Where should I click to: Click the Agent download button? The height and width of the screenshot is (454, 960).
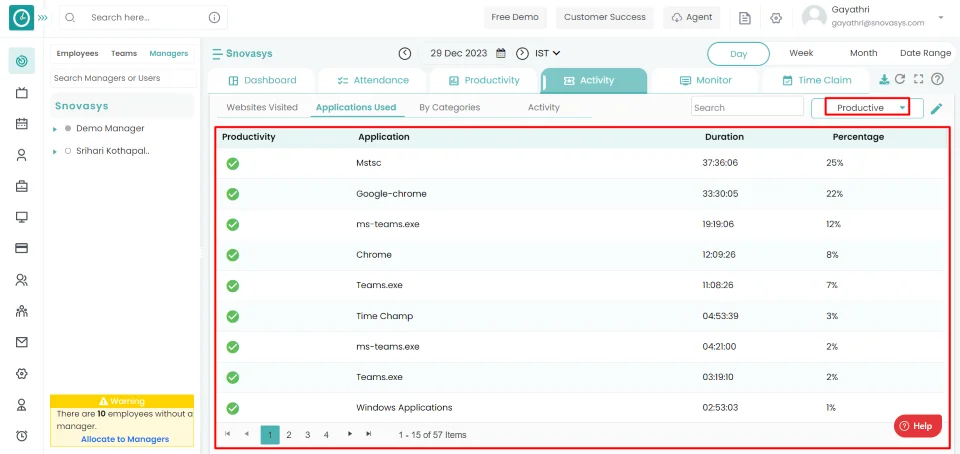692,17
